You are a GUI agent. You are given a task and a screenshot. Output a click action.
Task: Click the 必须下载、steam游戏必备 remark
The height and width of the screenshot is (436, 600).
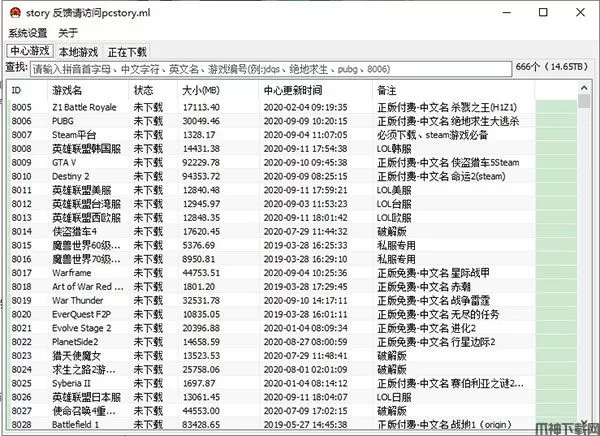pos(432,135)
